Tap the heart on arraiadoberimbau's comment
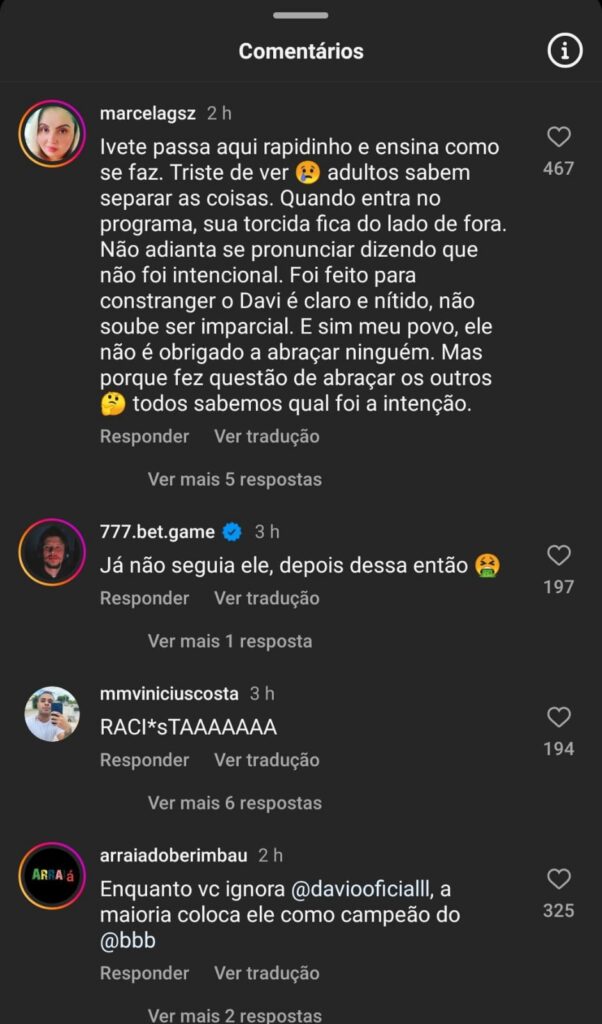 [559, 879]
